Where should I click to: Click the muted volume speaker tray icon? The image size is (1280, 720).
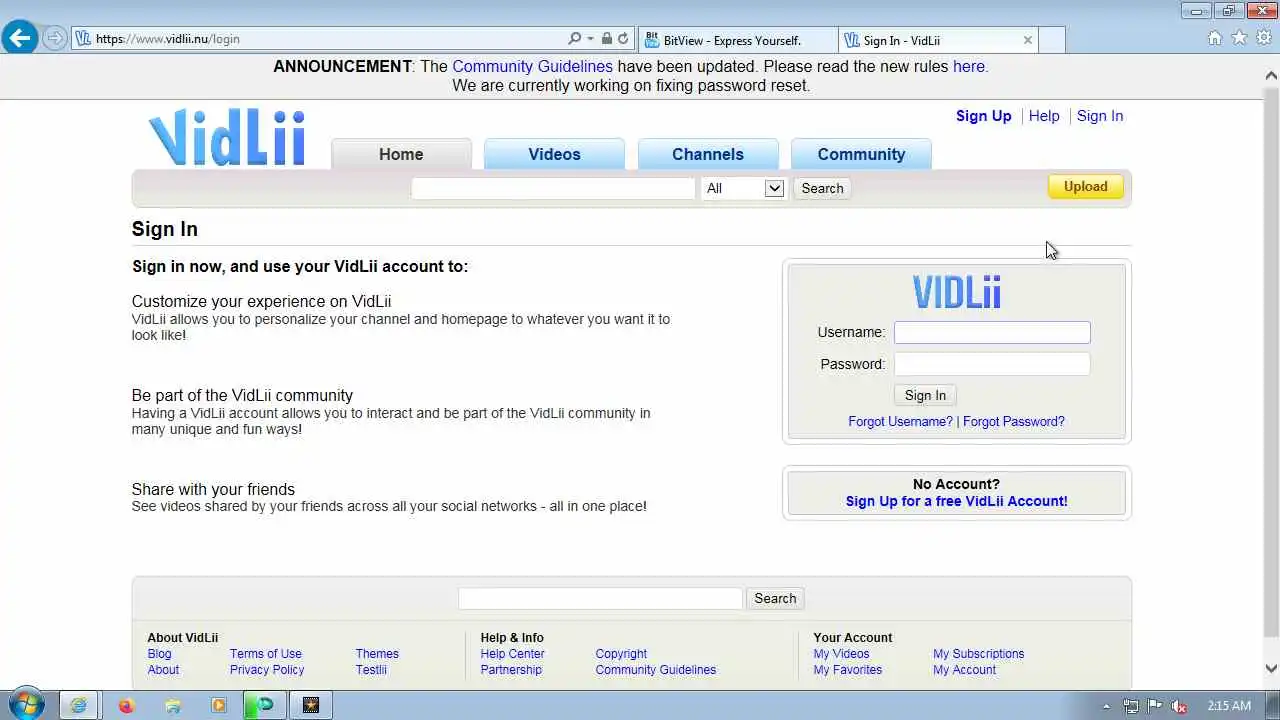tap(1179, 706)
